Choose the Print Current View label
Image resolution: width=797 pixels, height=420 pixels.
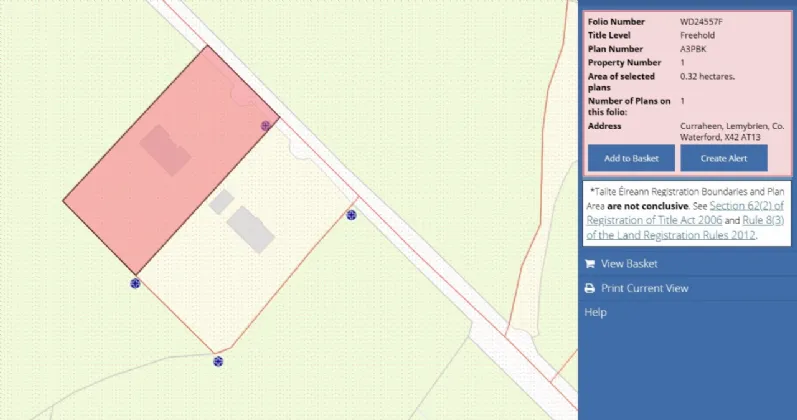coord(644,288)
